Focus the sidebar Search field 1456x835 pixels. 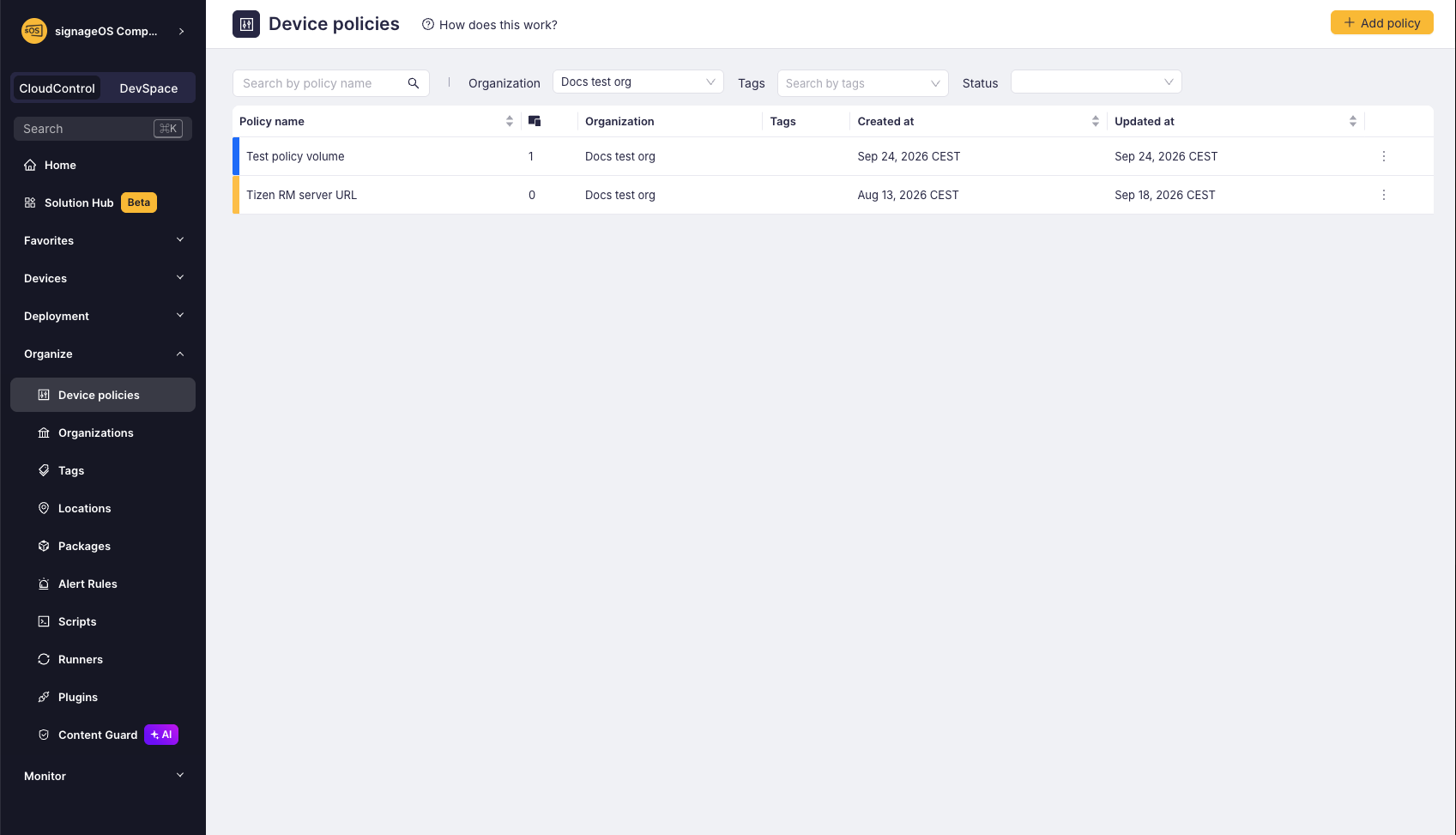[x=103, y=129]
